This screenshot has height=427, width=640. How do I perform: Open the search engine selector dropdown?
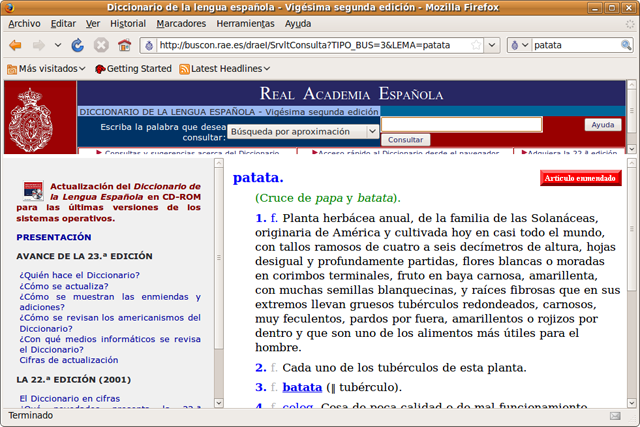point(519,45)
